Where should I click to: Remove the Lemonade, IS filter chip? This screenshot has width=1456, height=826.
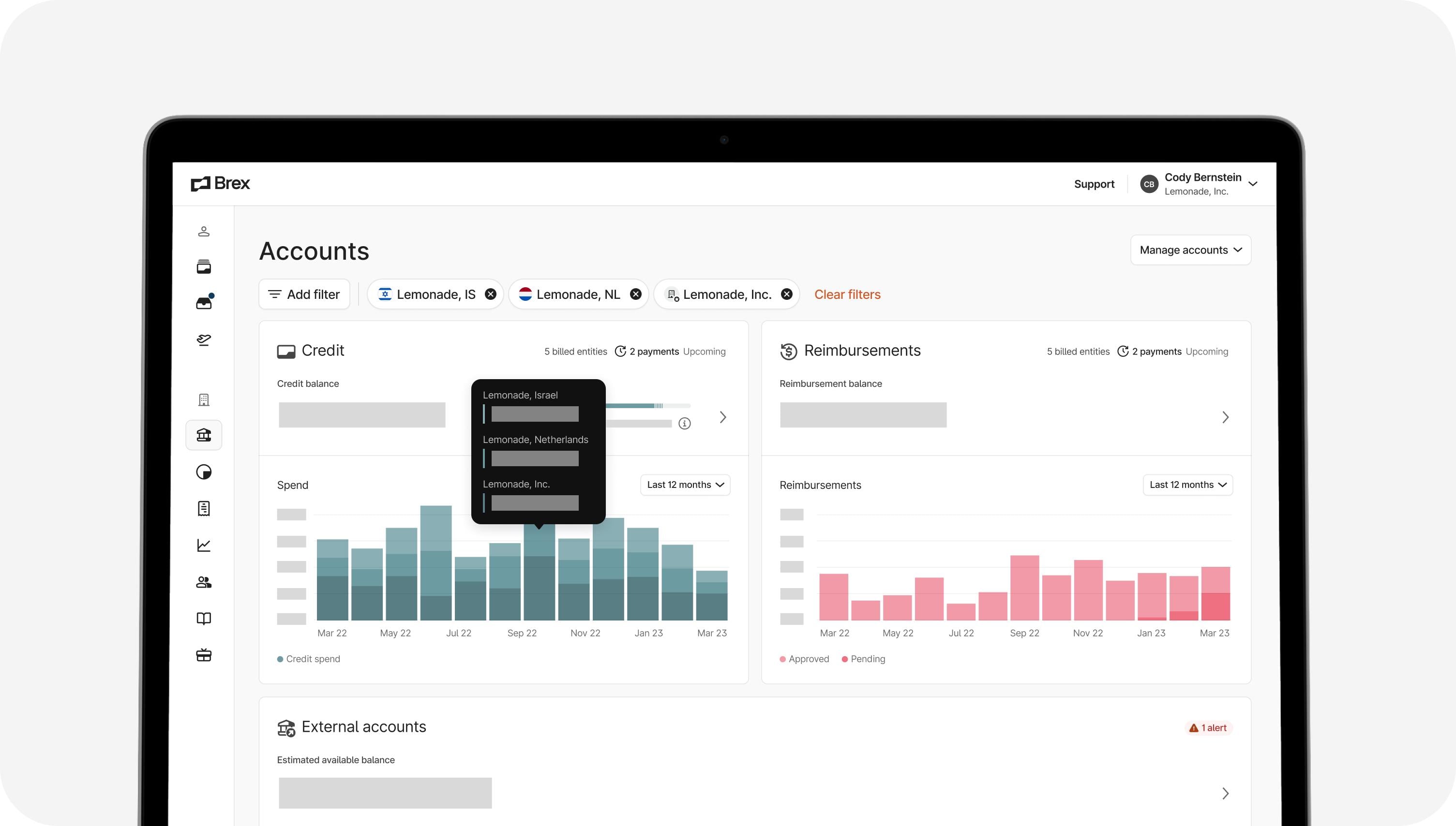[x=491, y=295]
